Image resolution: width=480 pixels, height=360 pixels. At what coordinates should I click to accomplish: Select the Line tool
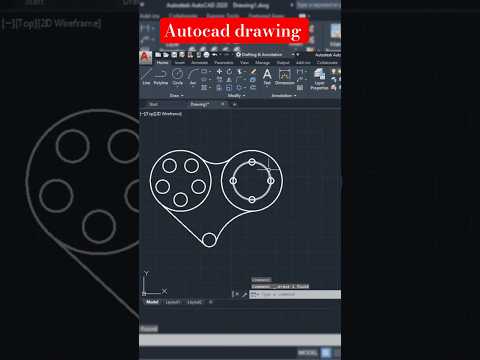click(146, 77)
